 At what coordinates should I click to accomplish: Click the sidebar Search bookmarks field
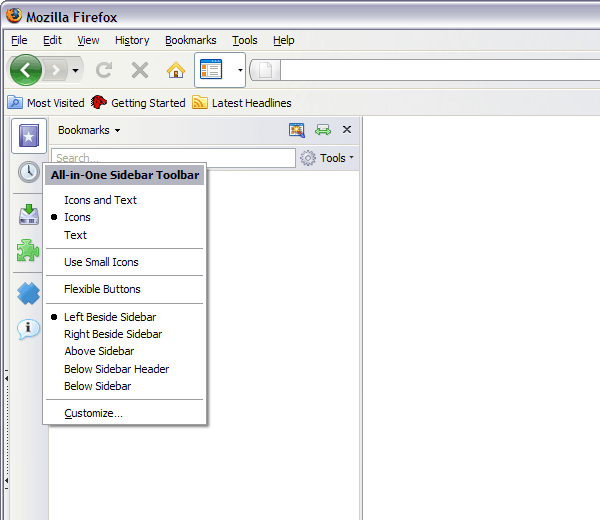tap(173, 158)
